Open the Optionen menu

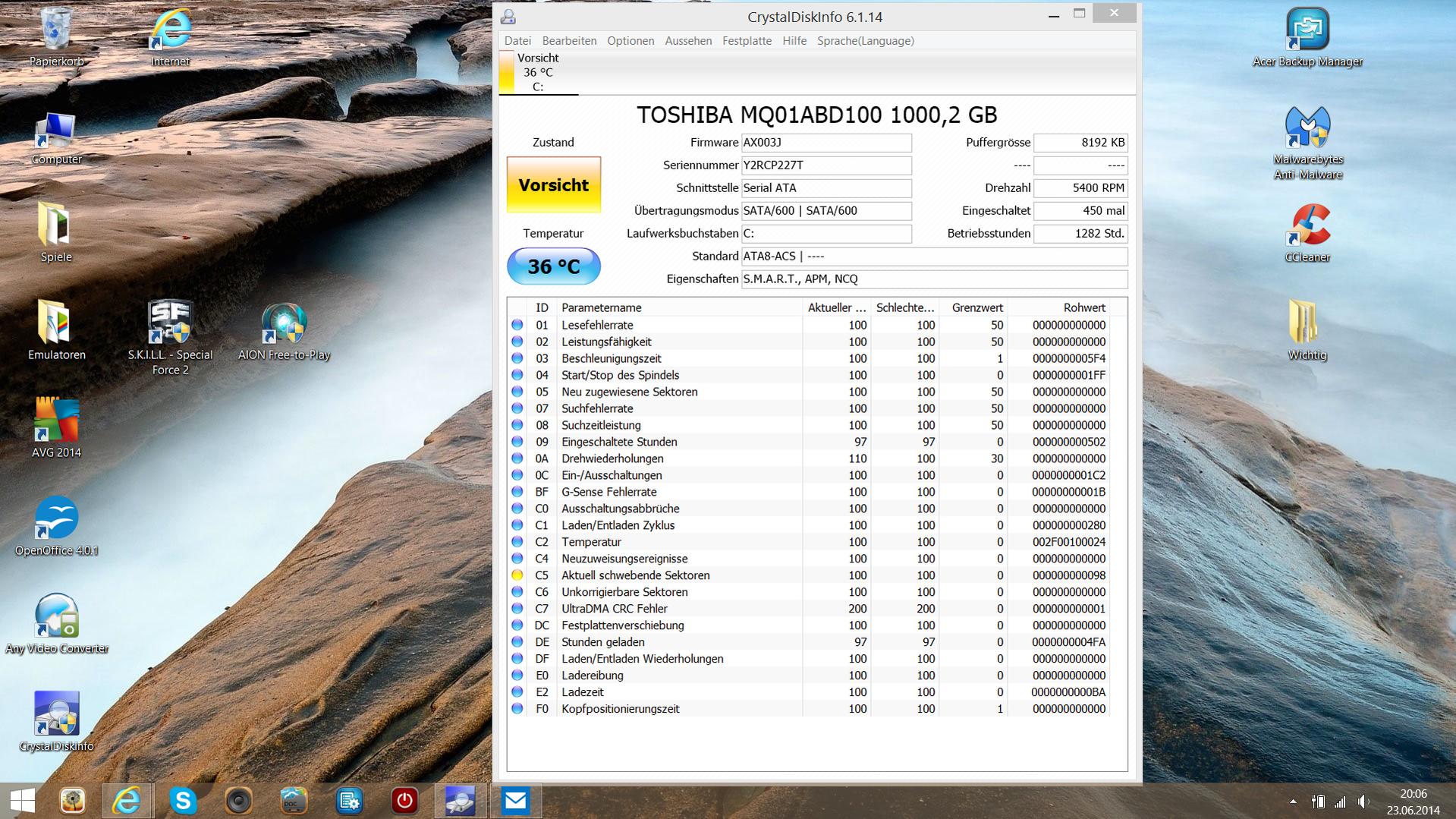click(631, 41)
